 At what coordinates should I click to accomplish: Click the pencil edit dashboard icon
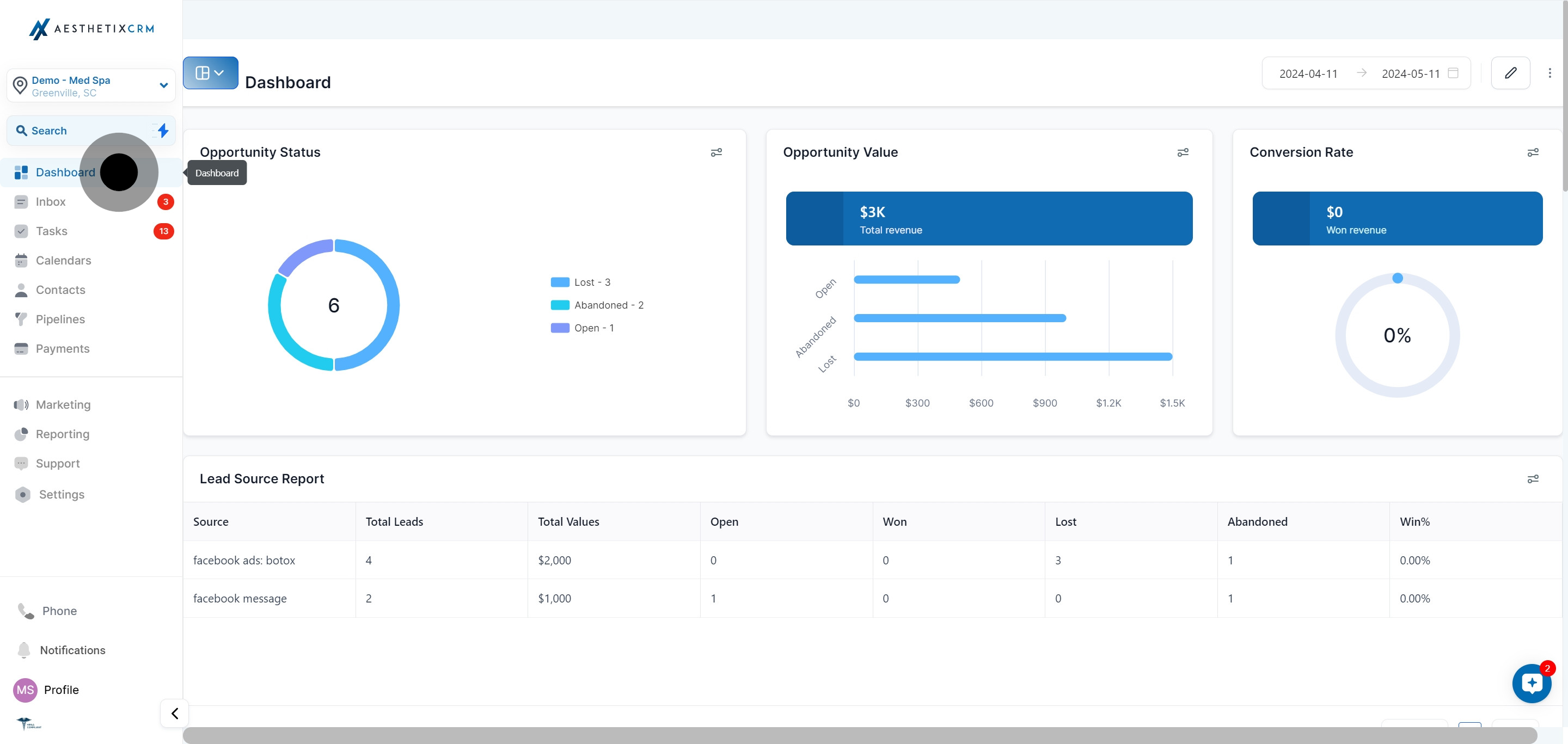(x=1510, y=73)
